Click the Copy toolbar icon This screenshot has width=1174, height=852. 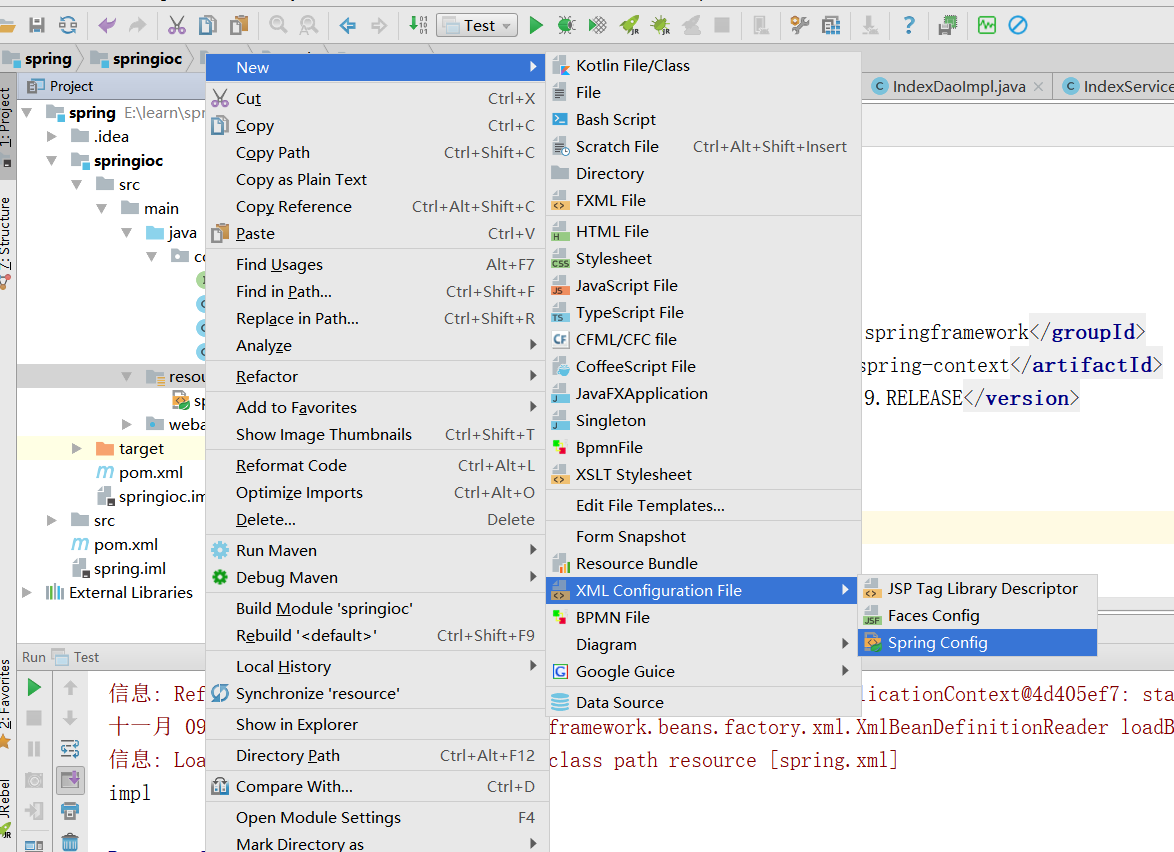point(207,25)
